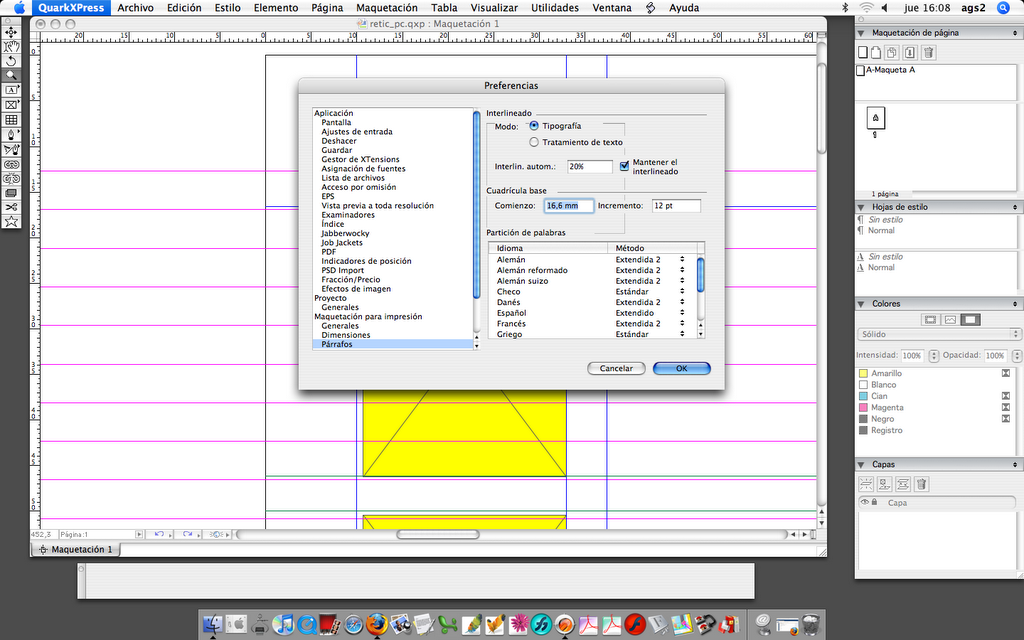Click the Incremento input field
The image size is (1024, 640).
[x=676, y=206]
